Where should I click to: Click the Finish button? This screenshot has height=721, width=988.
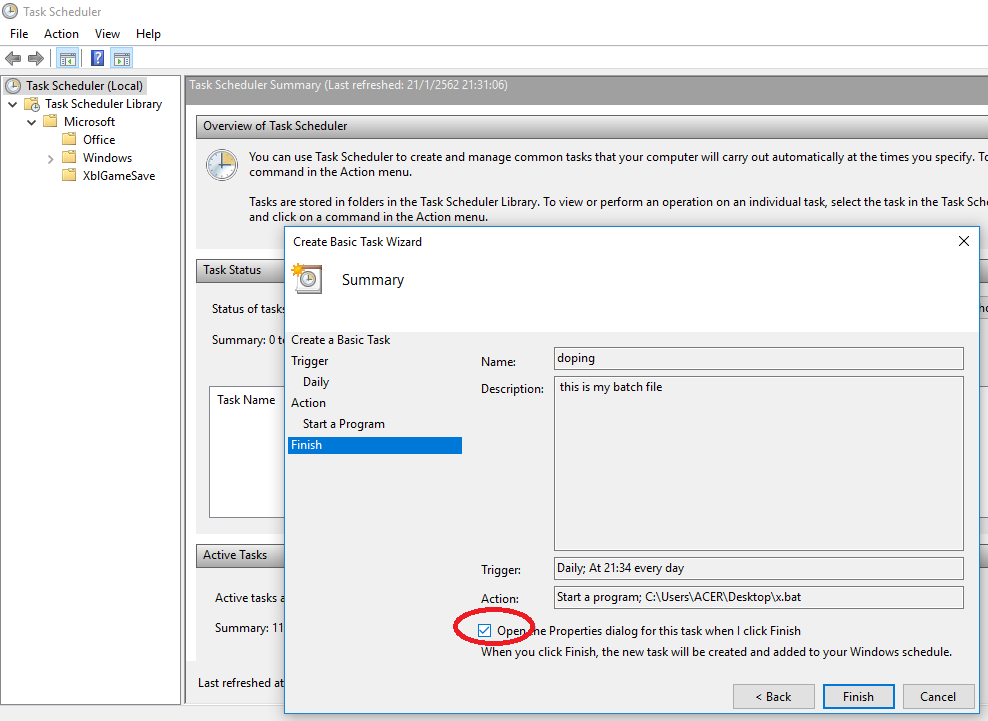point(858,697)
